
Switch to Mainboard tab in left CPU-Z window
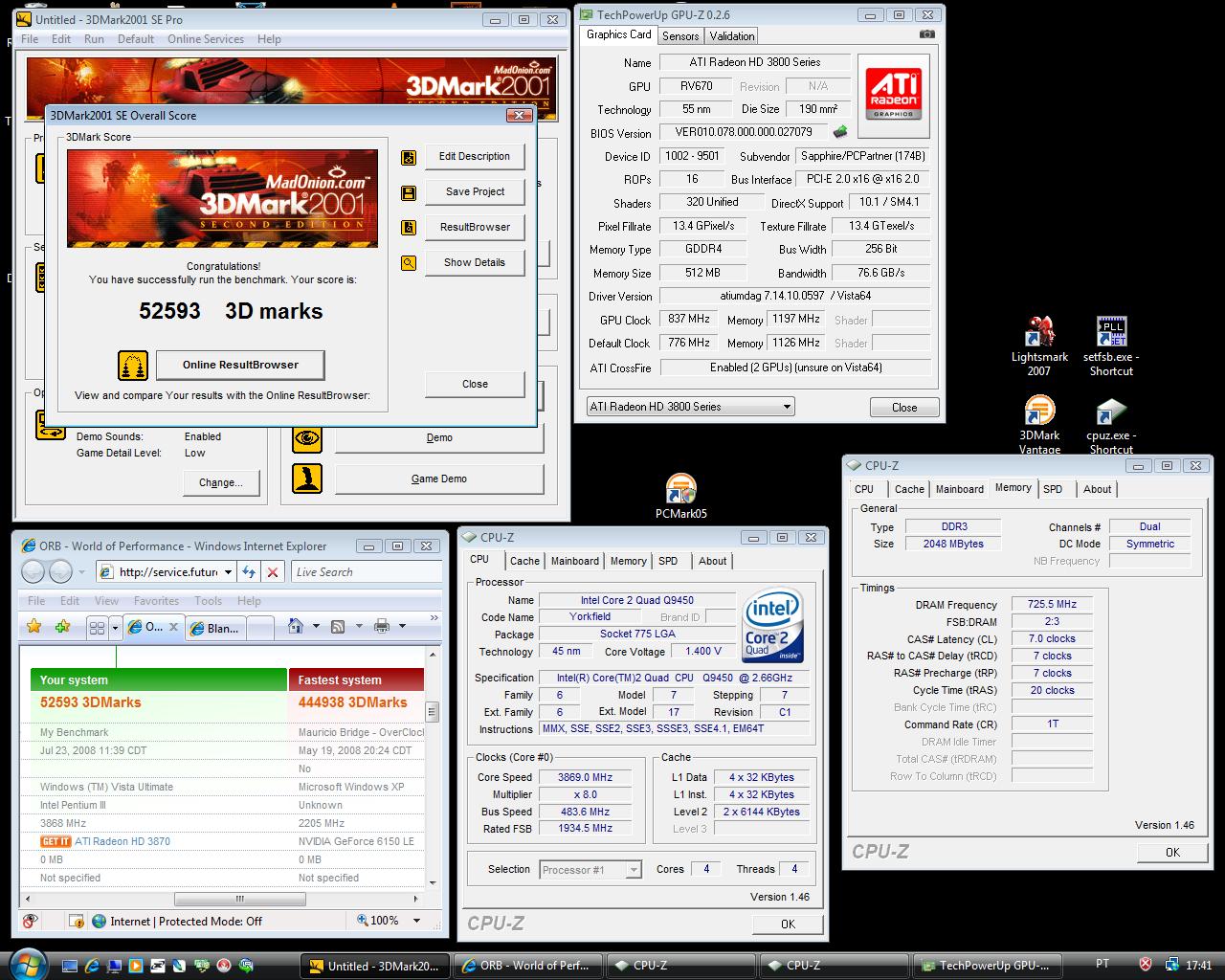click(575, 561)
